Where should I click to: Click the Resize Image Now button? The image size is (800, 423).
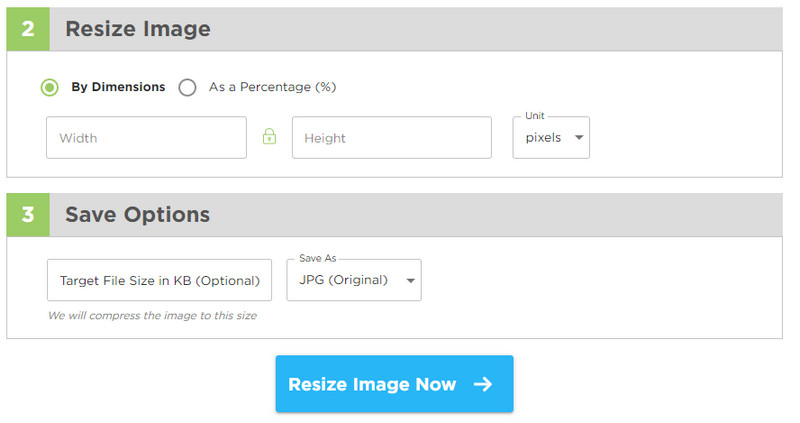point(394,384)
